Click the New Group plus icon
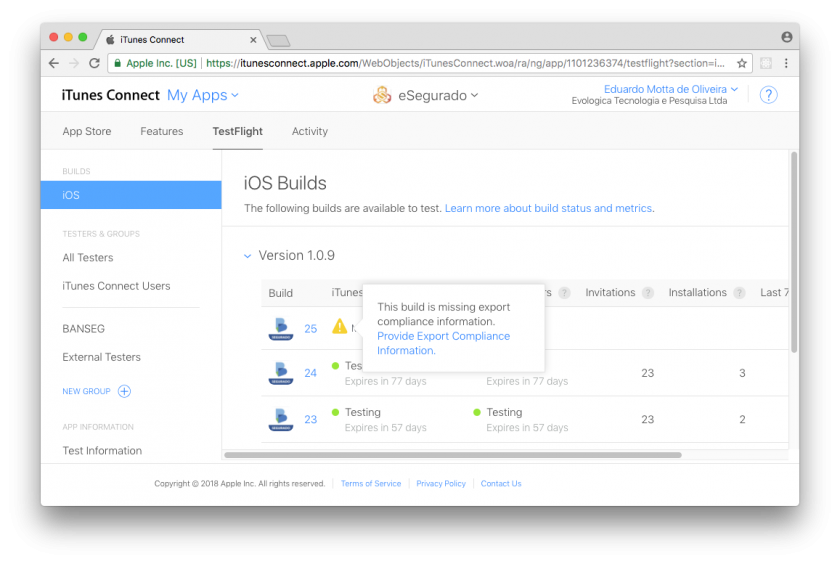The height and width of the screenshot is (564, 840). [x=125, y=392]
